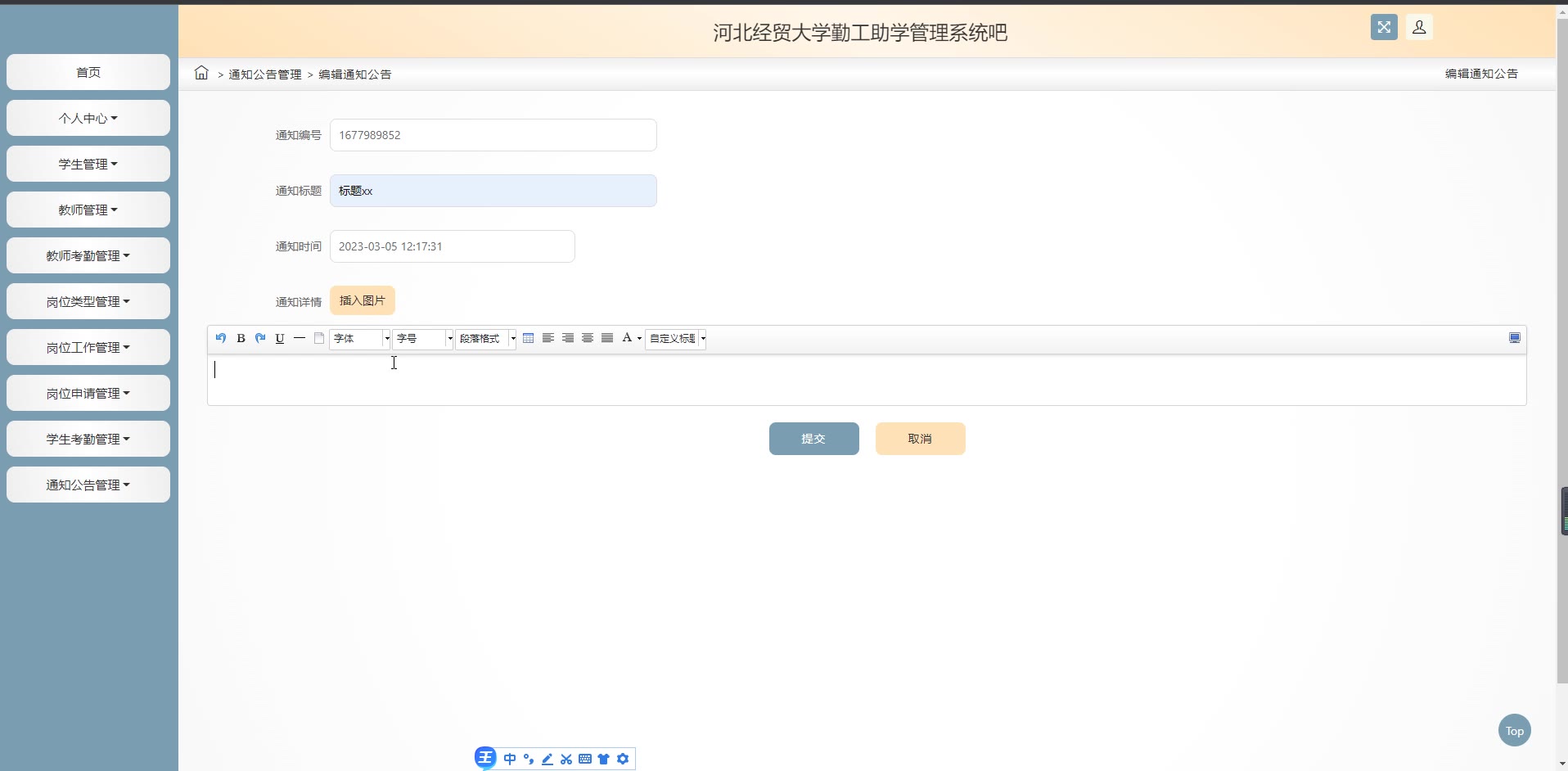This screenshot has height=771, width=1568.
Task: Click the home icon in breadcrumb
Action: [201, 73]
